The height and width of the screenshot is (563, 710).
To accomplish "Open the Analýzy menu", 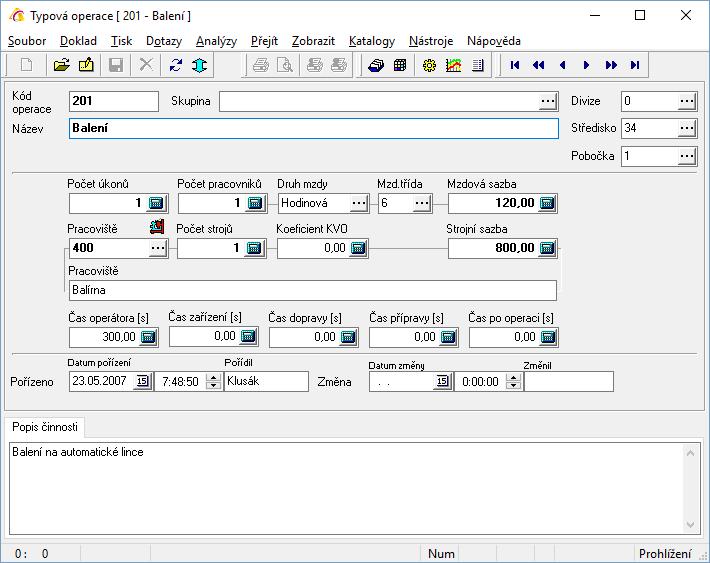I will point(216,41).
